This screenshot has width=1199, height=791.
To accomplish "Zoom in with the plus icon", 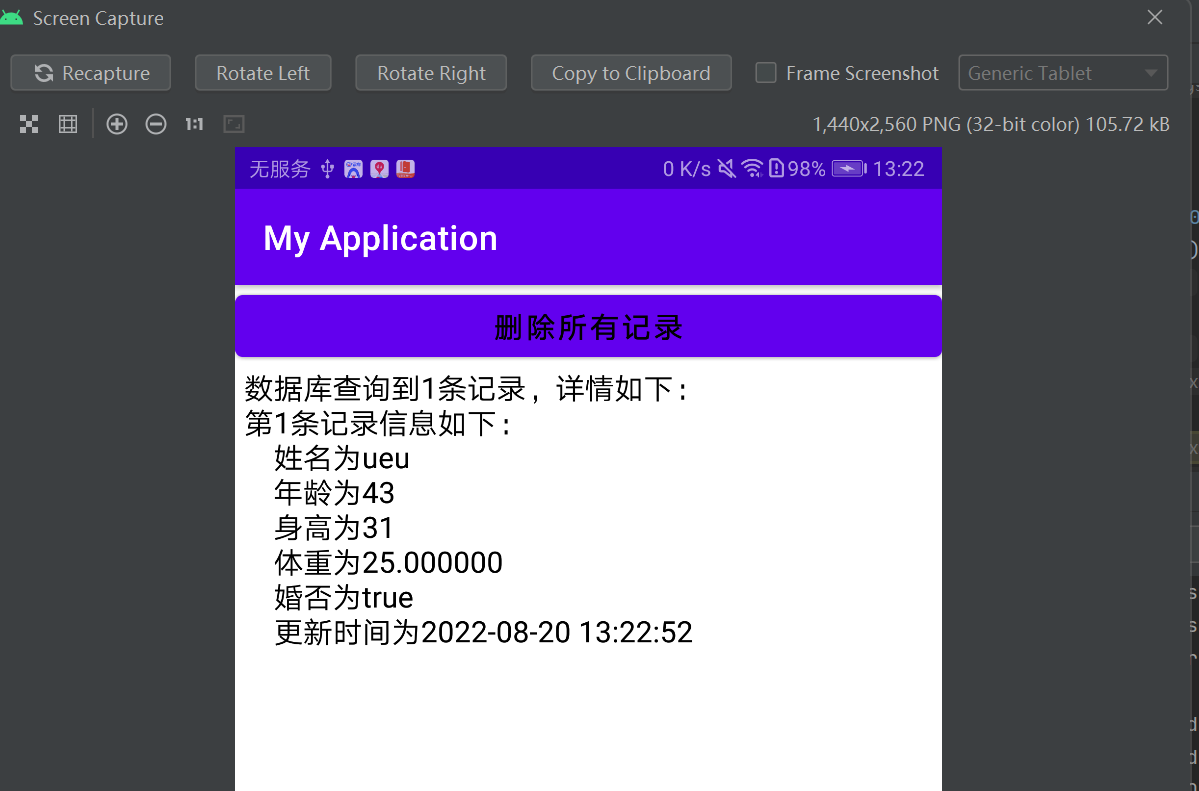I will pyautogui.click(x=117, y=124).
